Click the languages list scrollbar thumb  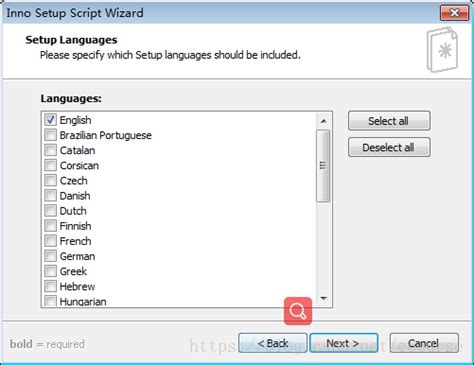tap(323, 166)
